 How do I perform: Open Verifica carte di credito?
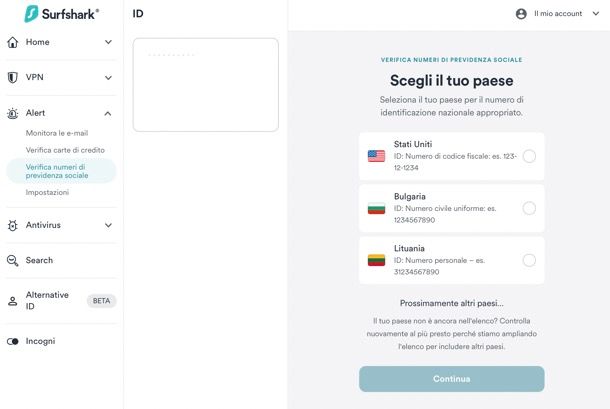coord(65,150)
